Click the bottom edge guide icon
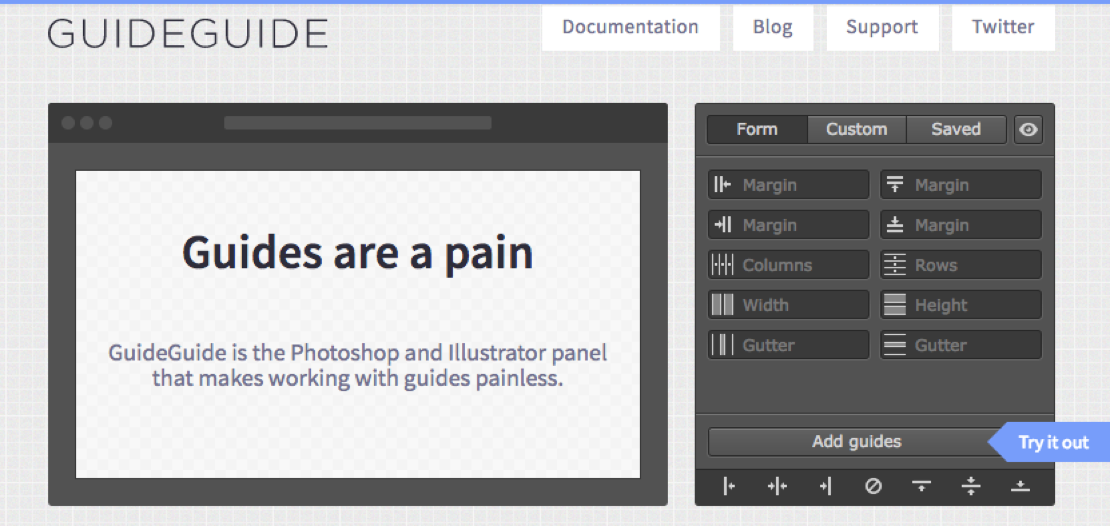1110x526 pixels. 1019,486
